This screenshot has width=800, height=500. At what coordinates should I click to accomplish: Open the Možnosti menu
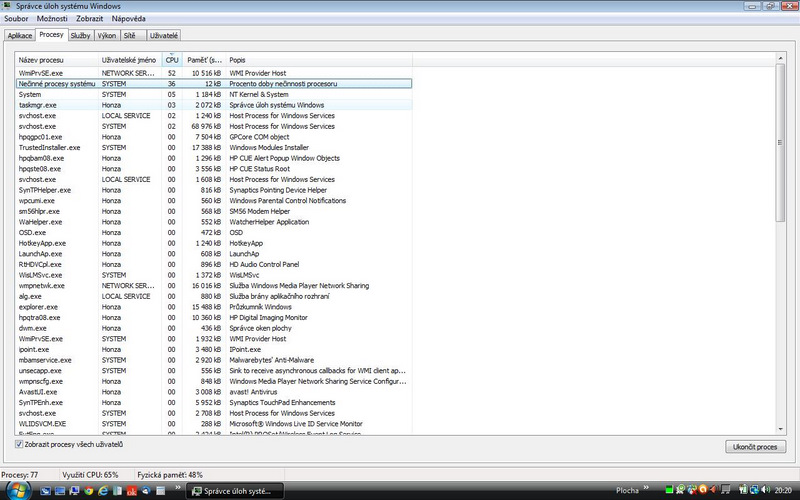point(52,18)
